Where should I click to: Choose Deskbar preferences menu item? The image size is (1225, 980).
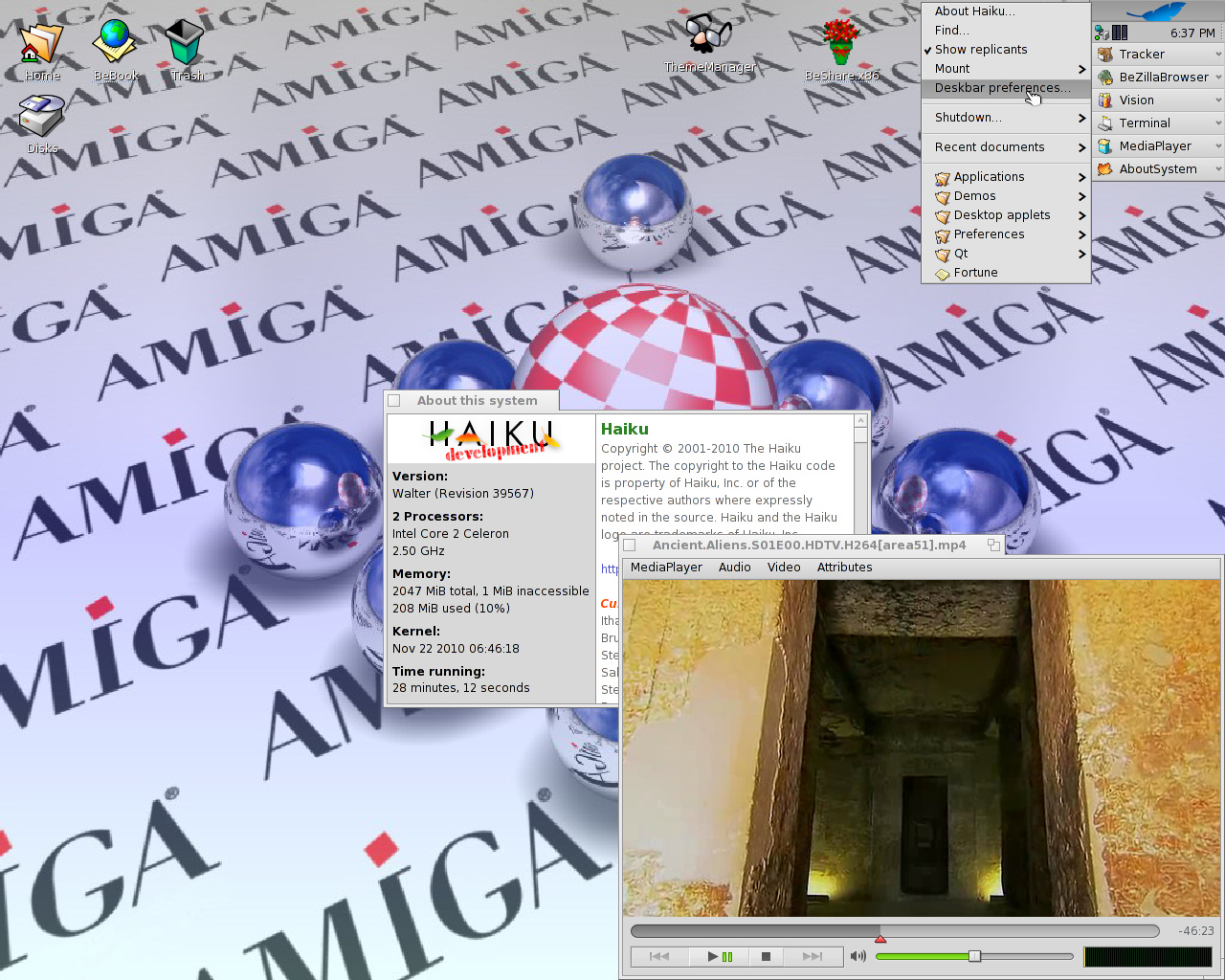(x=1005, y=88)
